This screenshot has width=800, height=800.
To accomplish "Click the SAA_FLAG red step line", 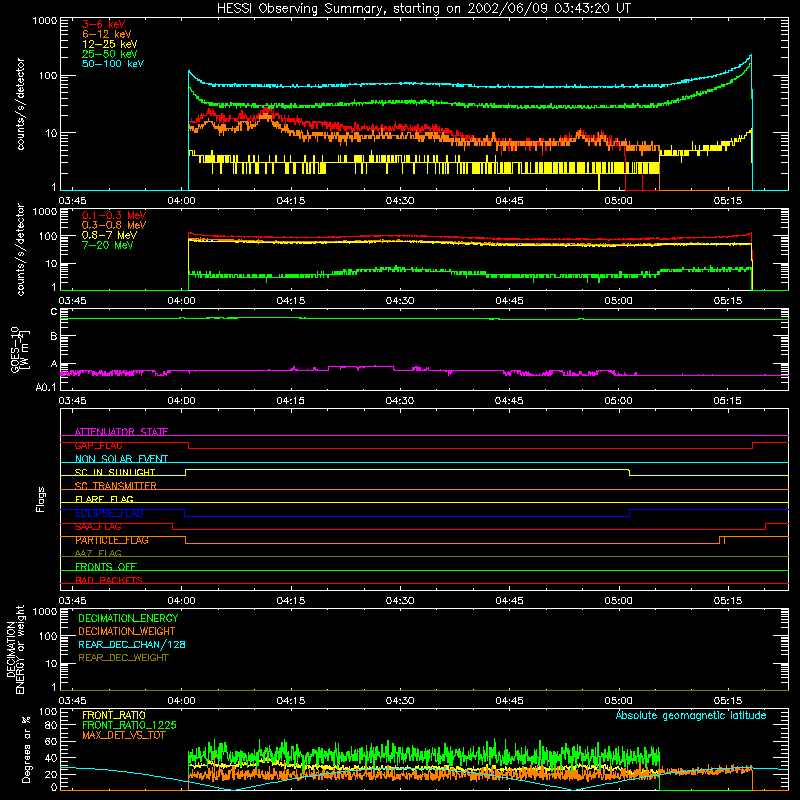I will pyautogui.click(x=424, y=529).
